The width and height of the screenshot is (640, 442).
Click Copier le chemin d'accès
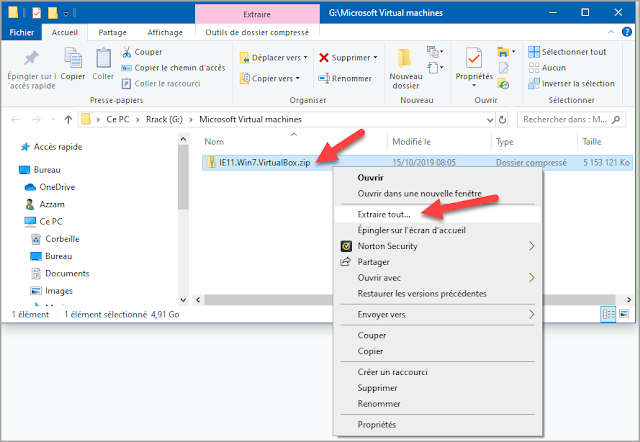click(173, 68)
